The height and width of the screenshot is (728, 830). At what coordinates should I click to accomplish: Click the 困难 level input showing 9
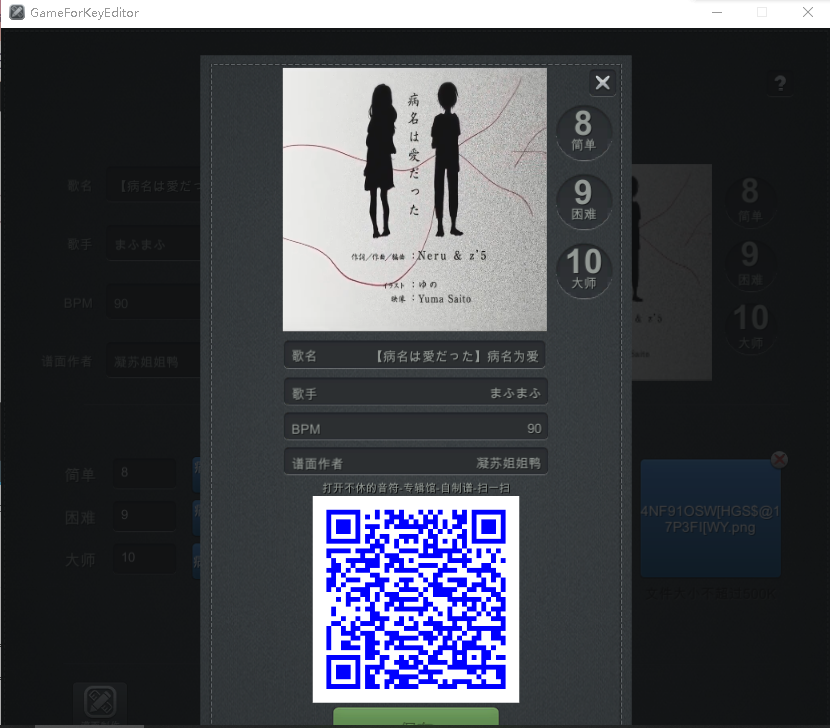[145, 515]
